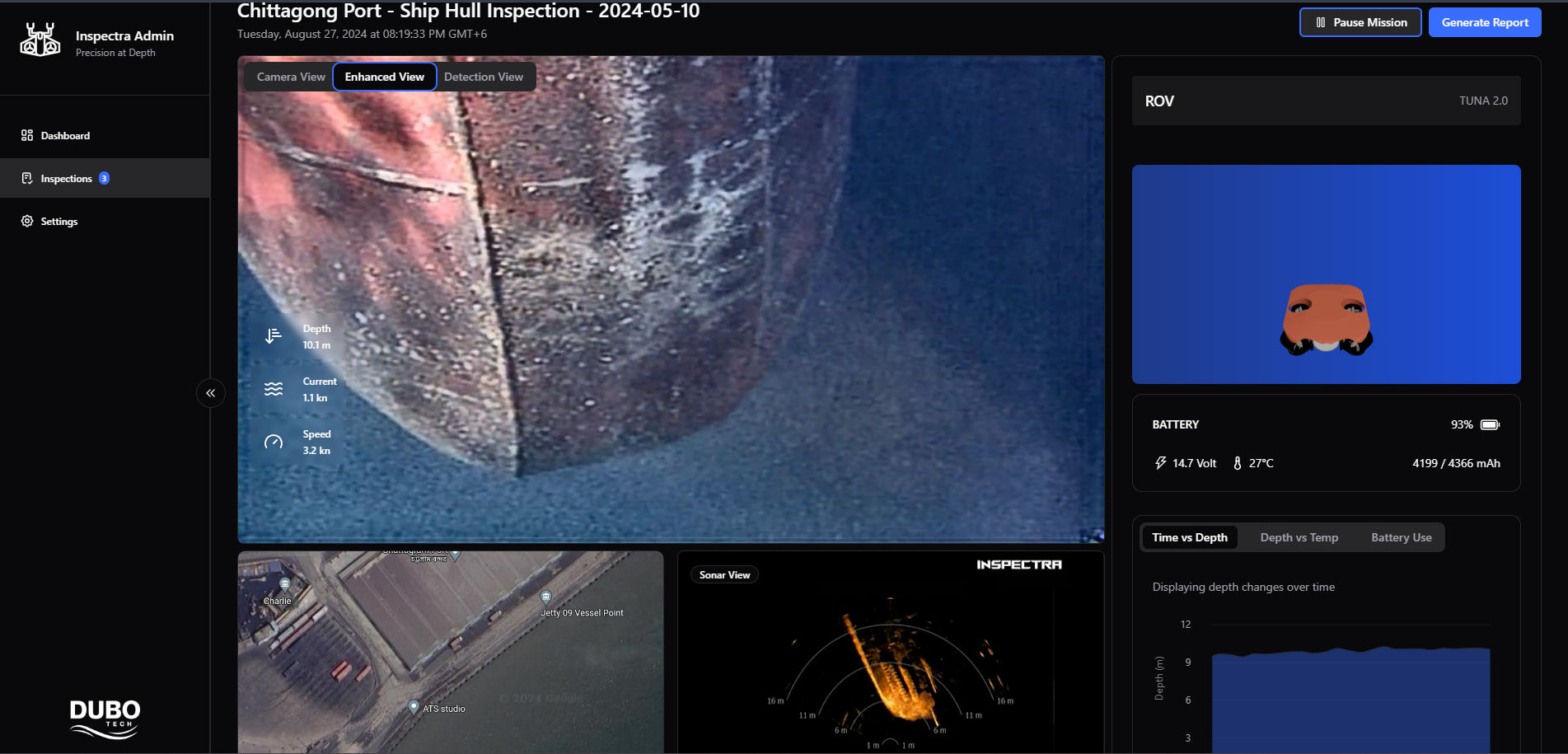Click the Jetty 09 Vessel Point pin
Viewport: 1568px width, 754px height.
(545, 597)
